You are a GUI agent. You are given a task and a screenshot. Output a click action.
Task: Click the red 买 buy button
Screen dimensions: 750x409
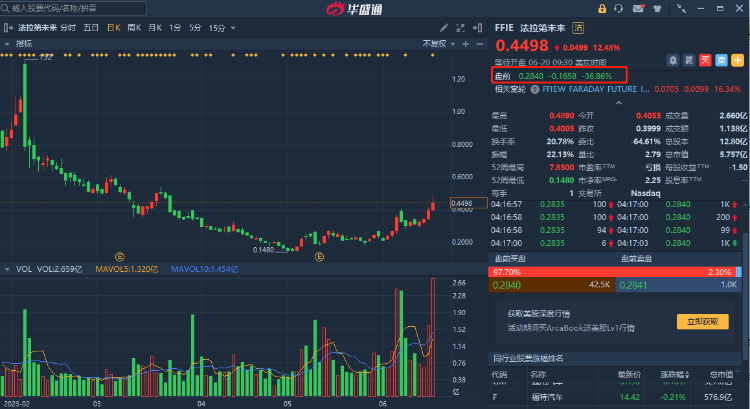point(705,60)
